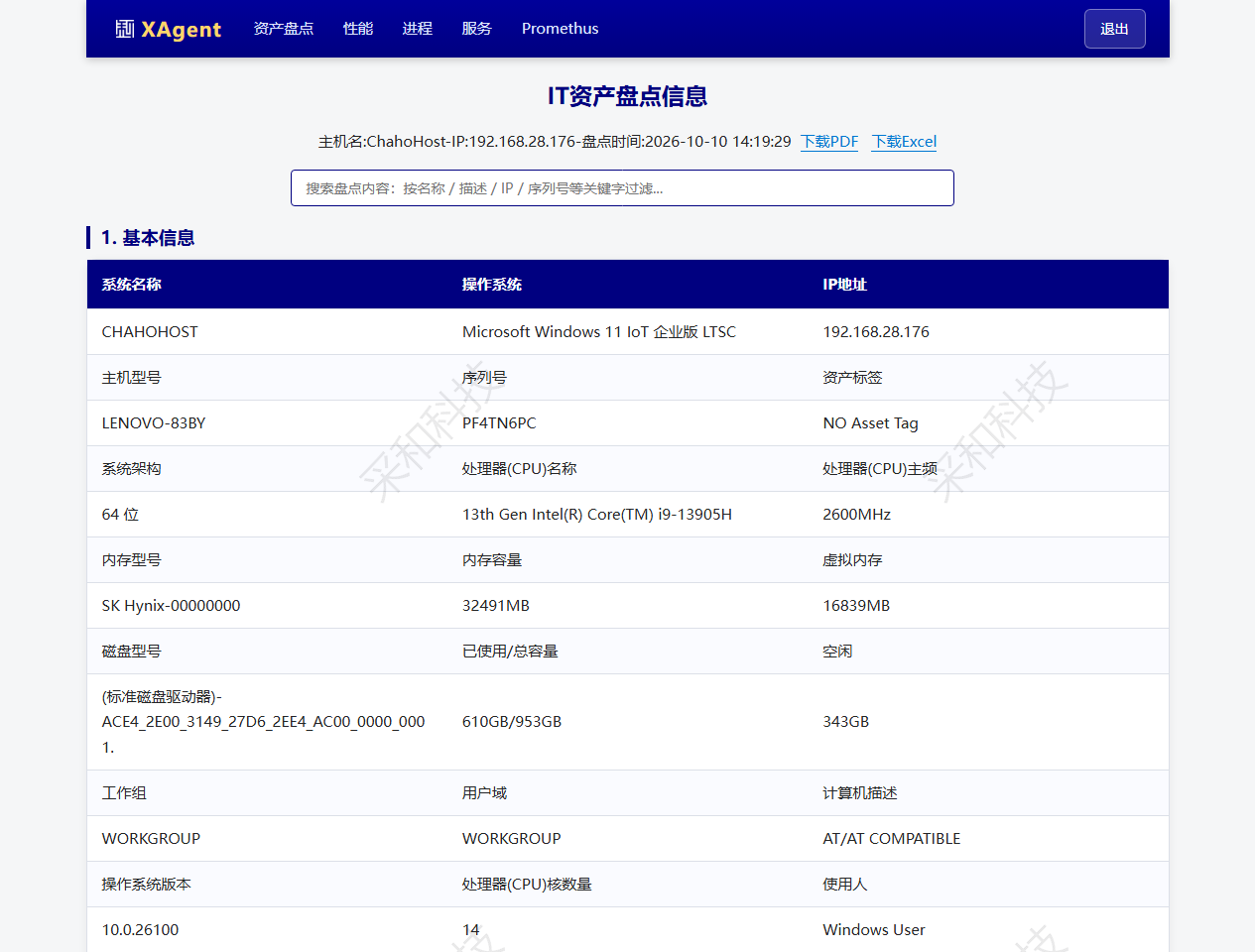Click the 退出 logout button

1115,29
